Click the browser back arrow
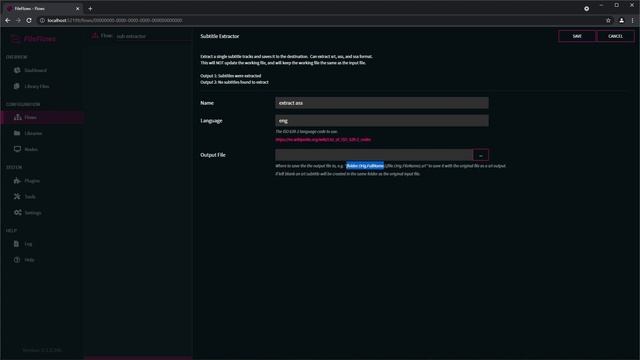The width and height of the screenshot is (640, 360). (x=8, y=20)
